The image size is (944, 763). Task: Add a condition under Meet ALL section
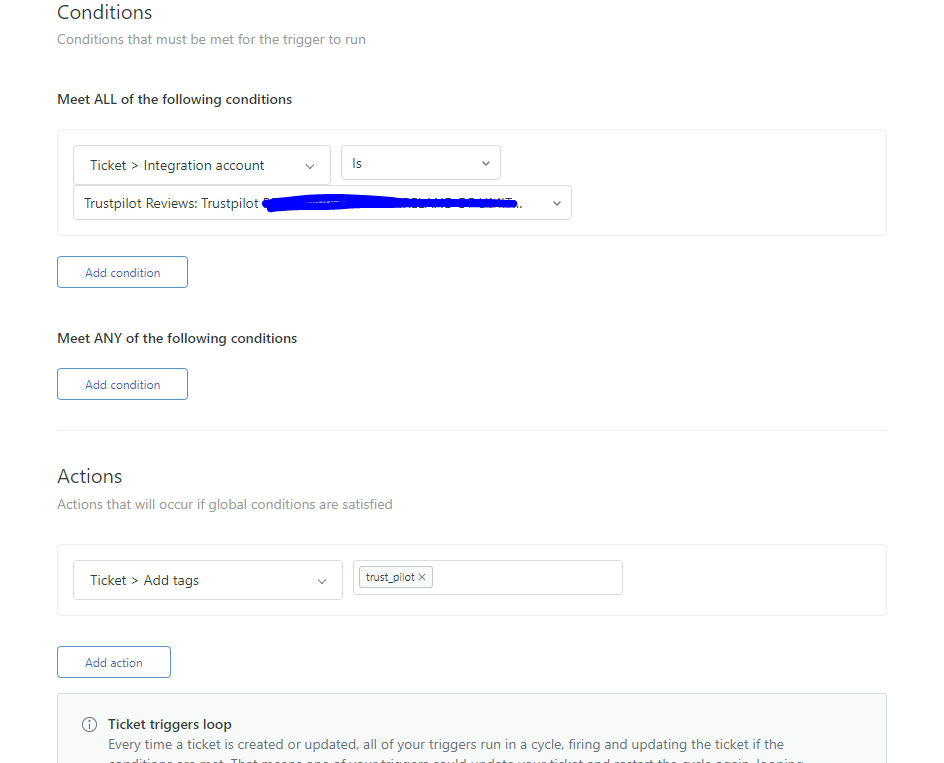point(122,271)
